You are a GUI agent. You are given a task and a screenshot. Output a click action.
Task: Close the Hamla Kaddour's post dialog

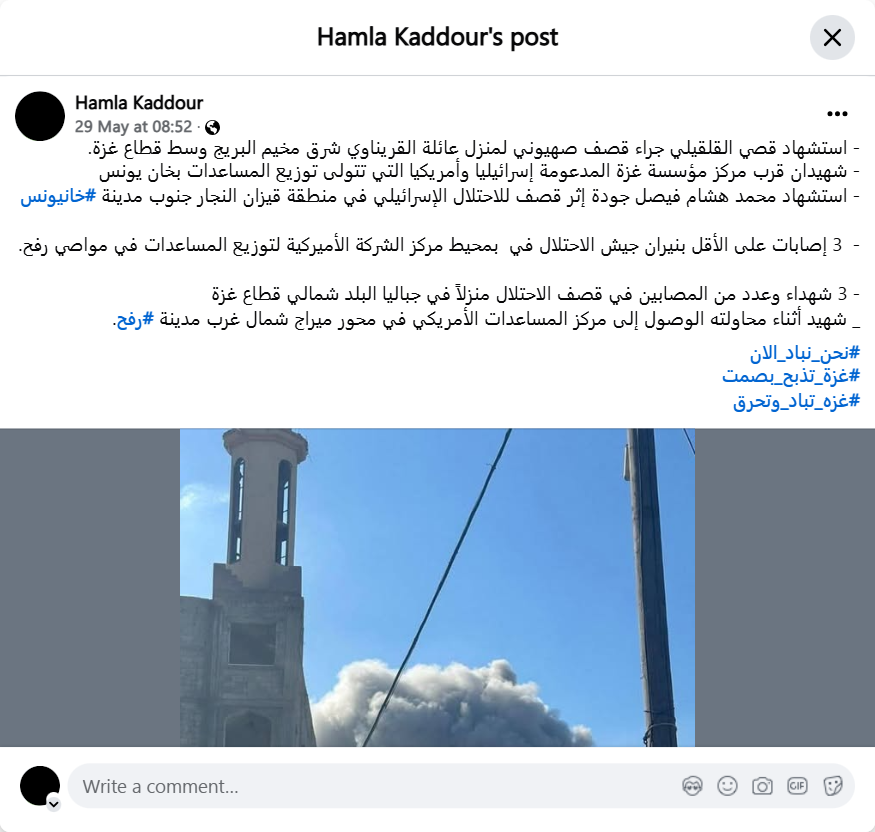832,37
